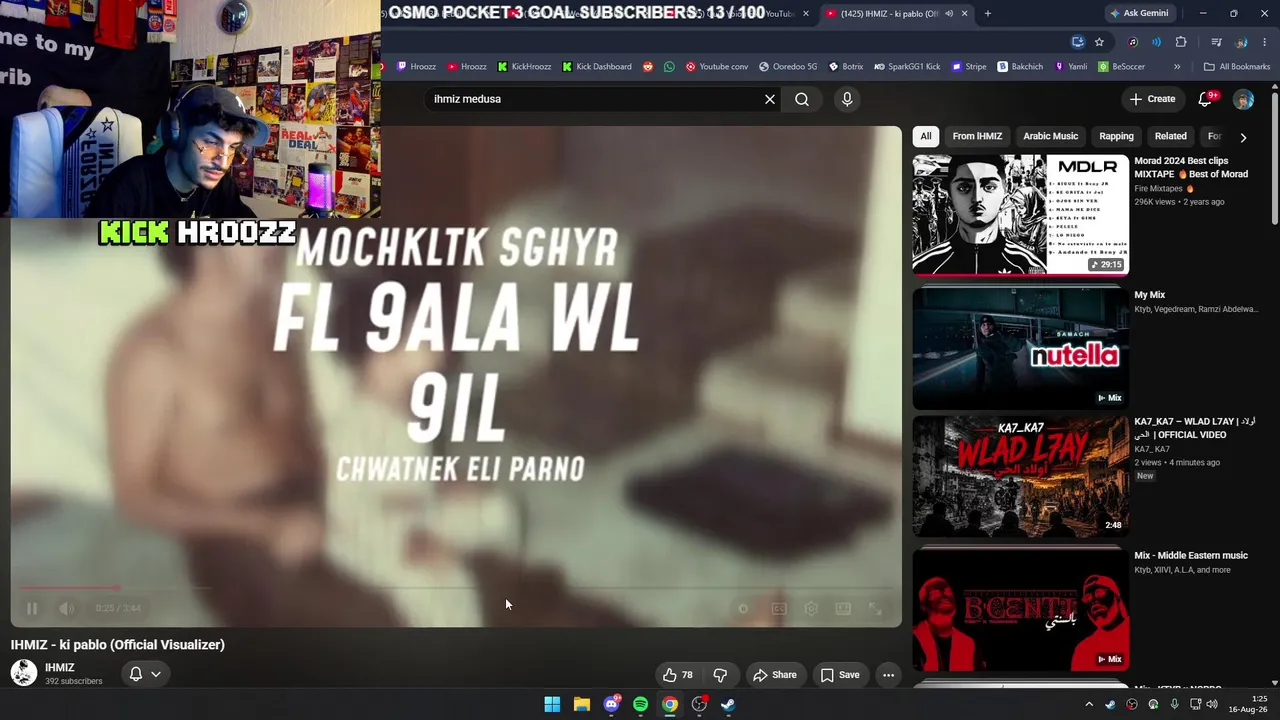Open a new browser tab

click(988, 14)
